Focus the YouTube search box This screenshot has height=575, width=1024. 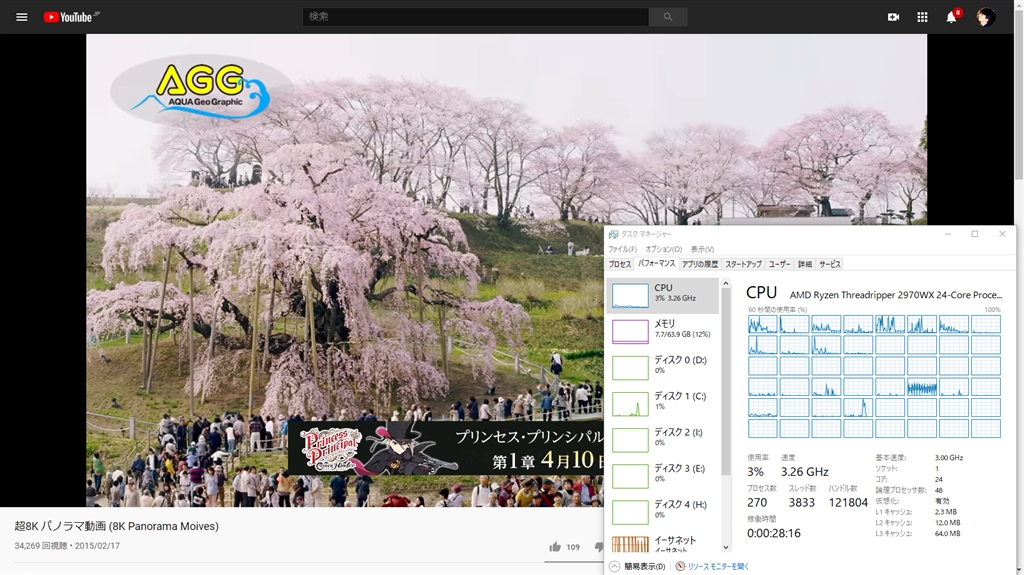coord(475,17)
